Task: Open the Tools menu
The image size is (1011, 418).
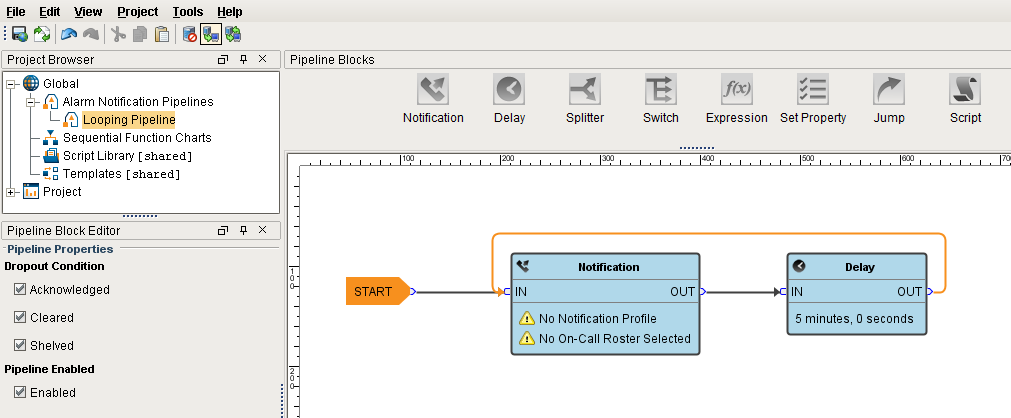Action: pyautogui.click(x=188, y=12)
